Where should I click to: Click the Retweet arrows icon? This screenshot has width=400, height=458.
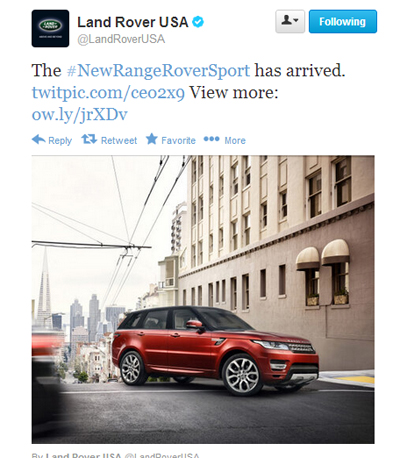(x=89, y=139)
